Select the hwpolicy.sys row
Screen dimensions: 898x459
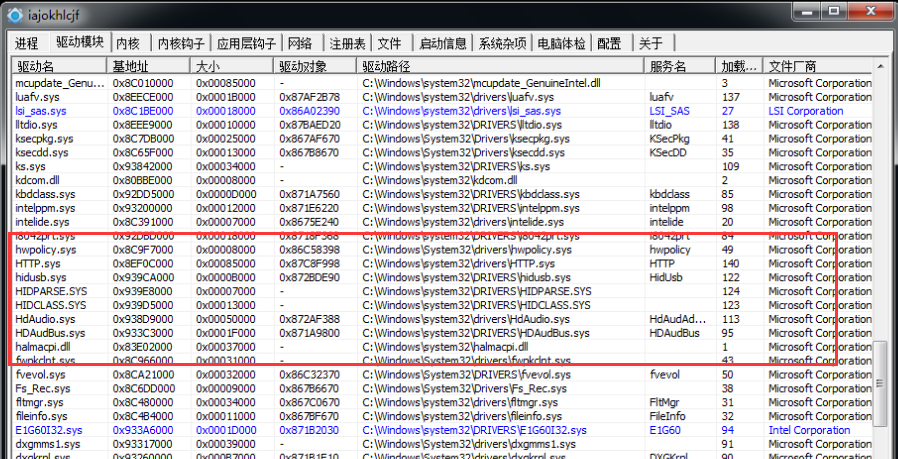pos(442,250)
